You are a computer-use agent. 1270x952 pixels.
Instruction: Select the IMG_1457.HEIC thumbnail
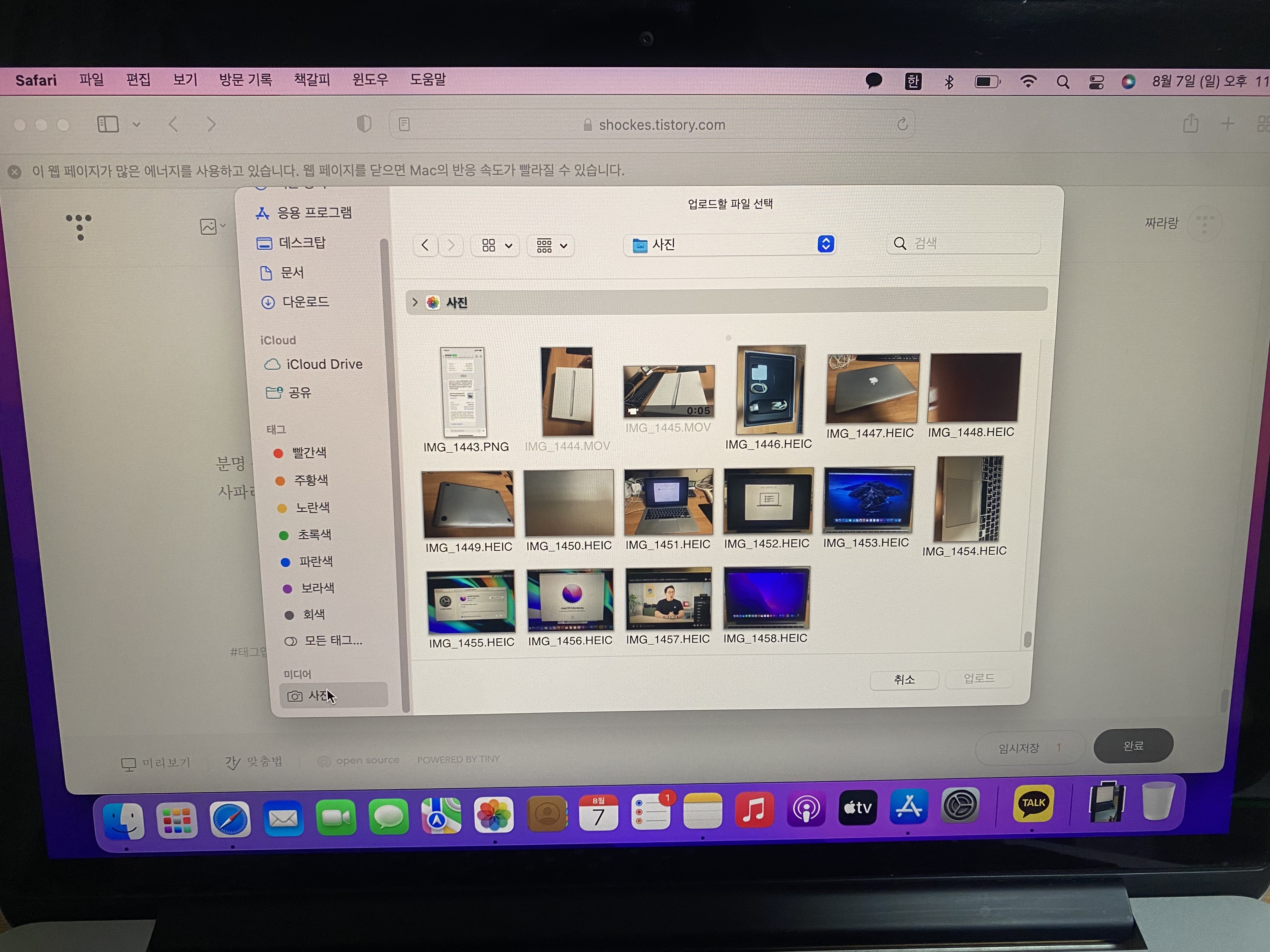coord(668,598)
